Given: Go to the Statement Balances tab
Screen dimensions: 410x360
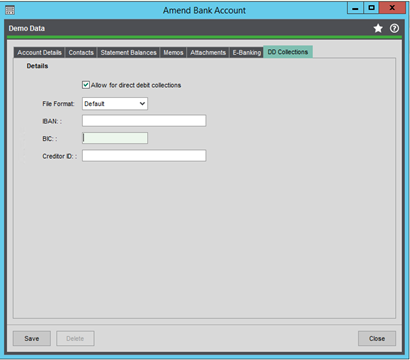Looking at the screenshot, I should tap(128, 53).
